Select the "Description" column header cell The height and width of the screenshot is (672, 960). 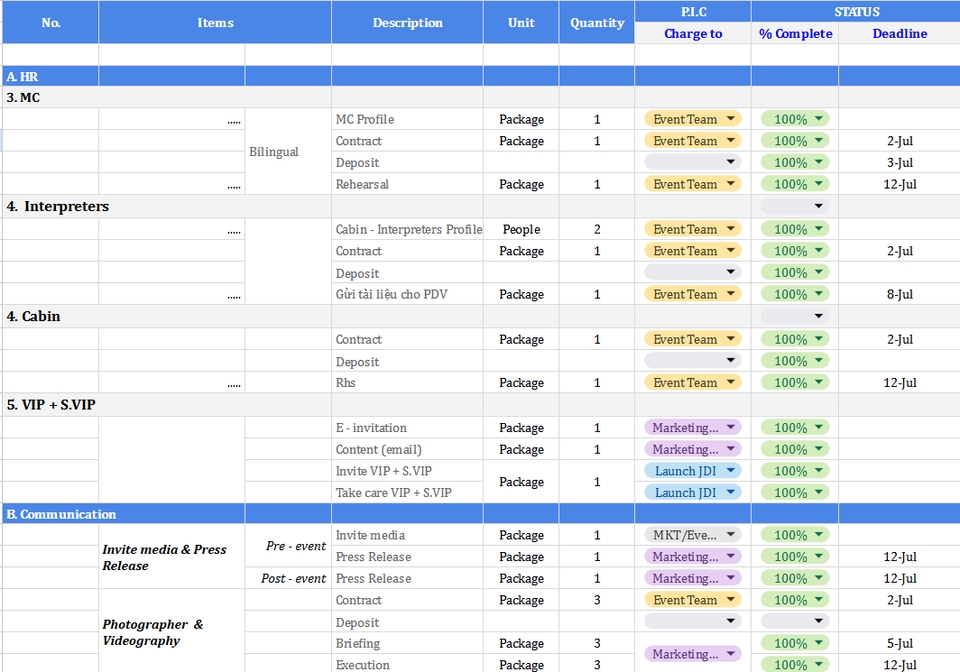[x=407, y=22]
